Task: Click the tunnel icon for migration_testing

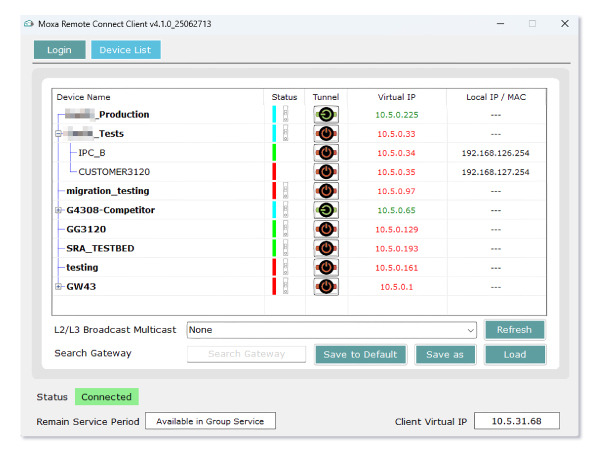Action: click(326, 191)
